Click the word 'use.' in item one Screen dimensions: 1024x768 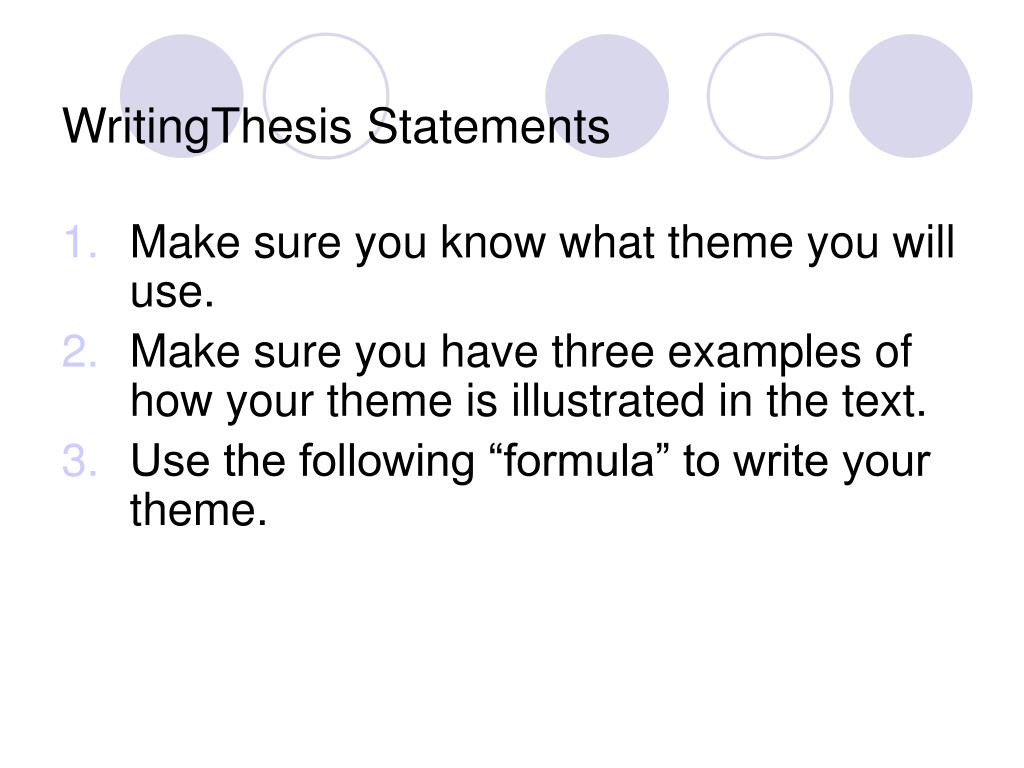172,293
